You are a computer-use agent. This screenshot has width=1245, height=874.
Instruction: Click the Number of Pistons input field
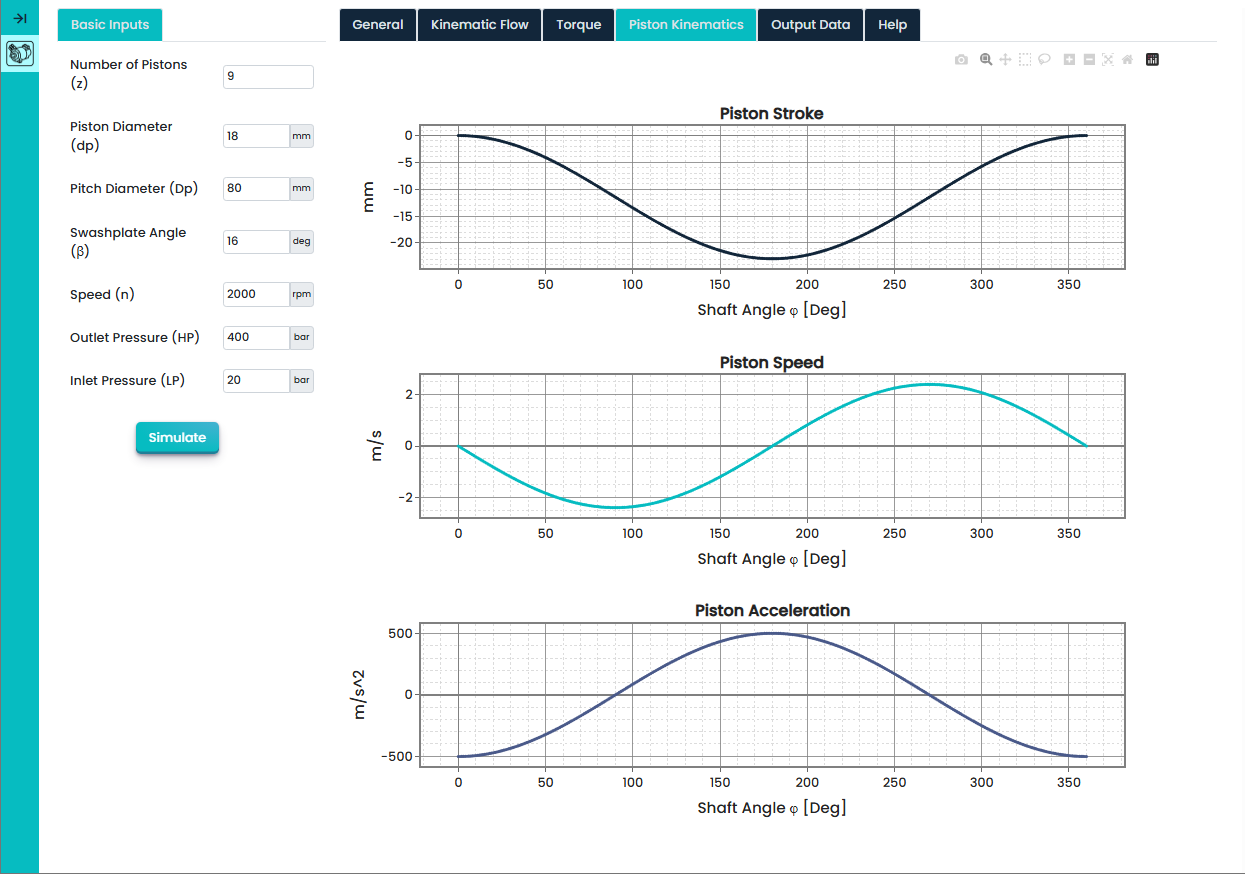[267, 77]
